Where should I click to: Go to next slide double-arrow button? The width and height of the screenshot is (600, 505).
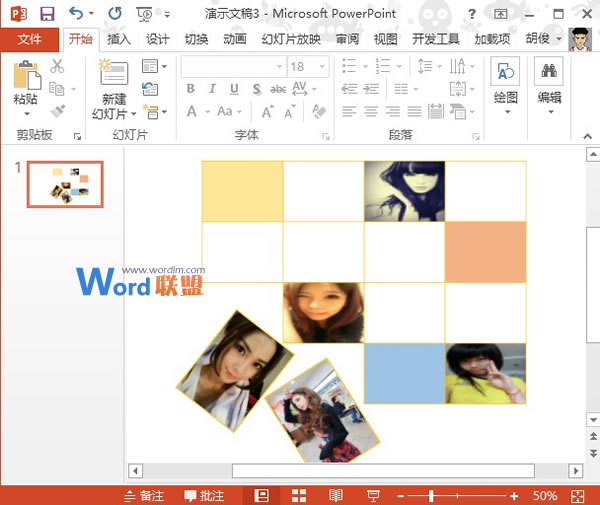[593, 454]
